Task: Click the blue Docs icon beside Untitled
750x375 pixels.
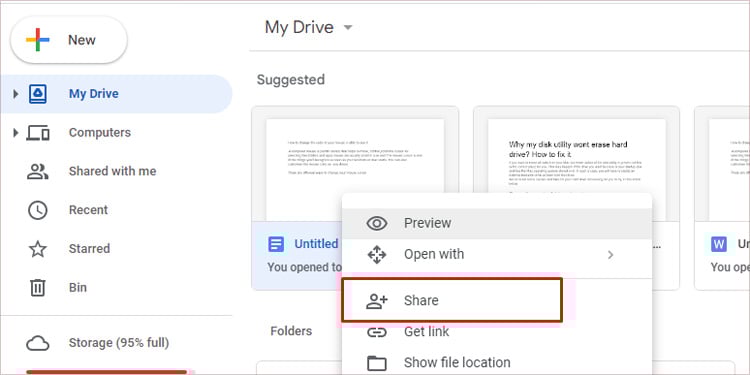Action: (276, 244)
